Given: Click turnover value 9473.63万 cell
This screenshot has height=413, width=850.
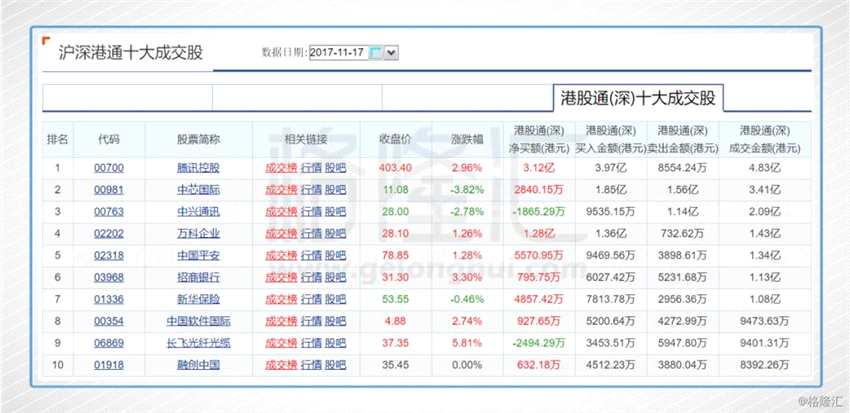Looking at the screenshot, I should pyautogui.click(x=765, y=321).
